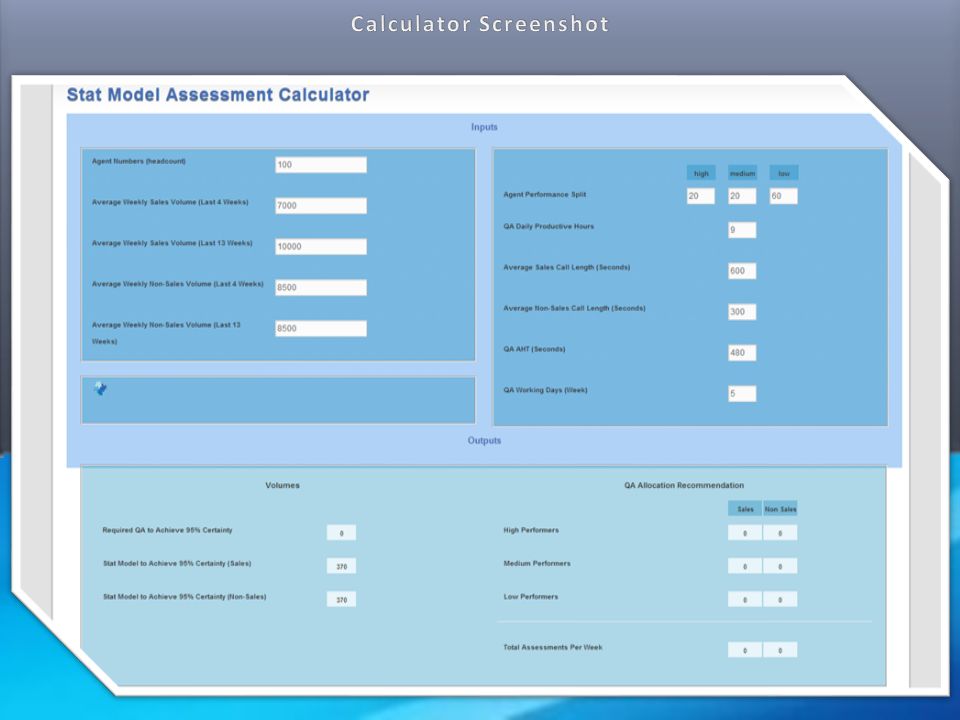Click High Performers Sales output value
Image resolution: width=960 pixels, height=720 pixels.
pos(745,533)
